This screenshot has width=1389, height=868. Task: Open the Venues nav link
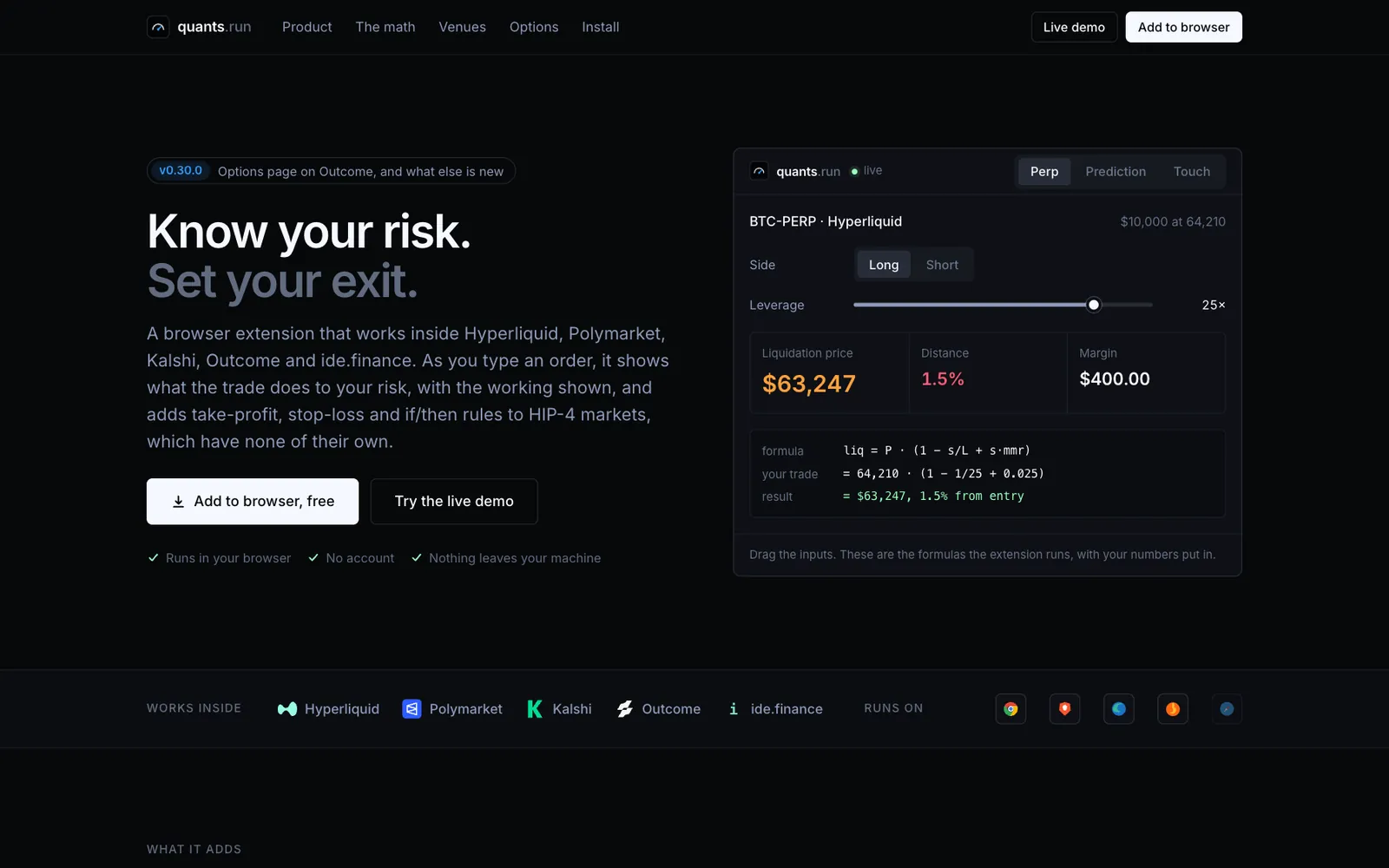tap(463, 27)
